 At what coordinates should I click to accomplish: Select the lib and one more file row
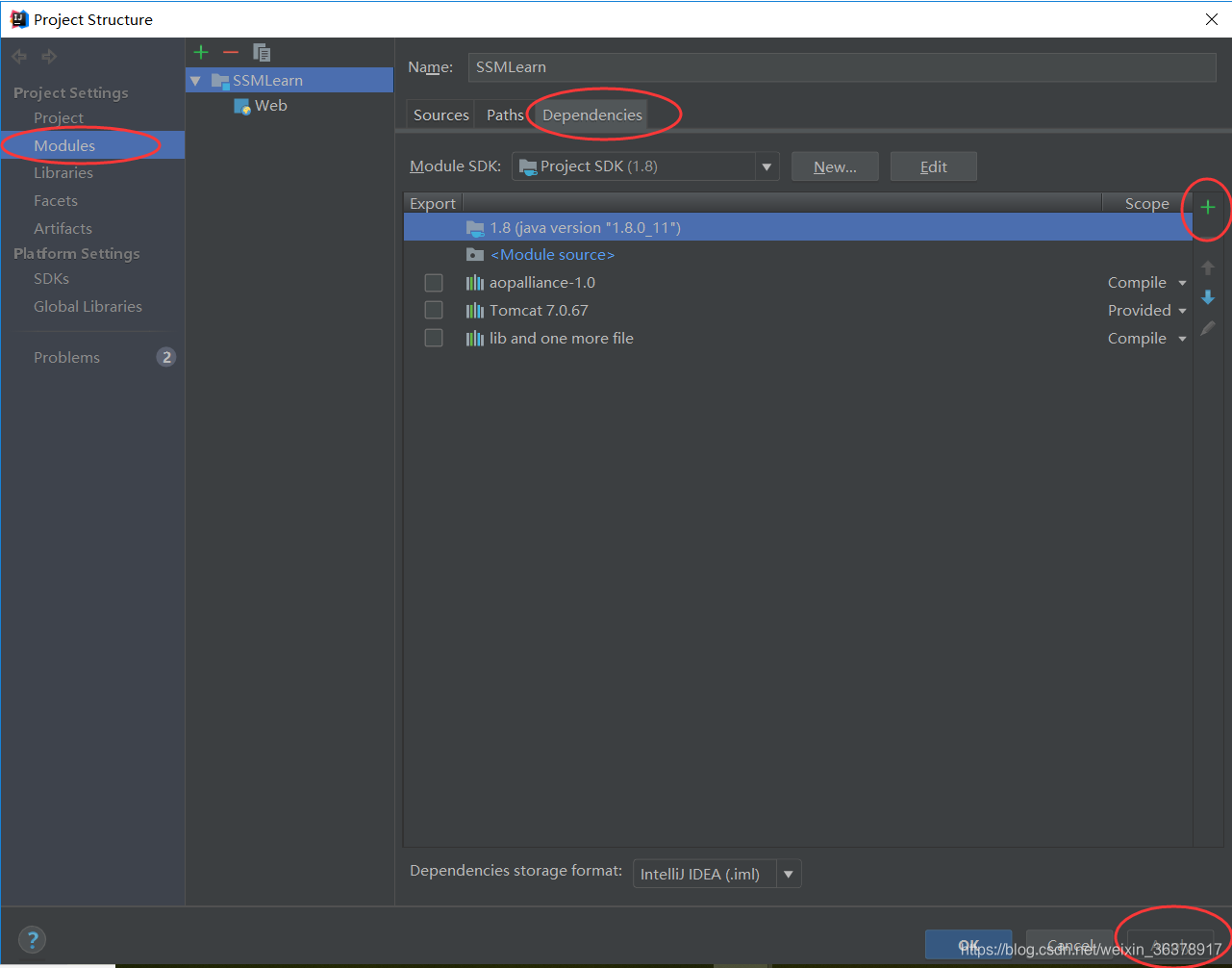[x=798, y=339]
